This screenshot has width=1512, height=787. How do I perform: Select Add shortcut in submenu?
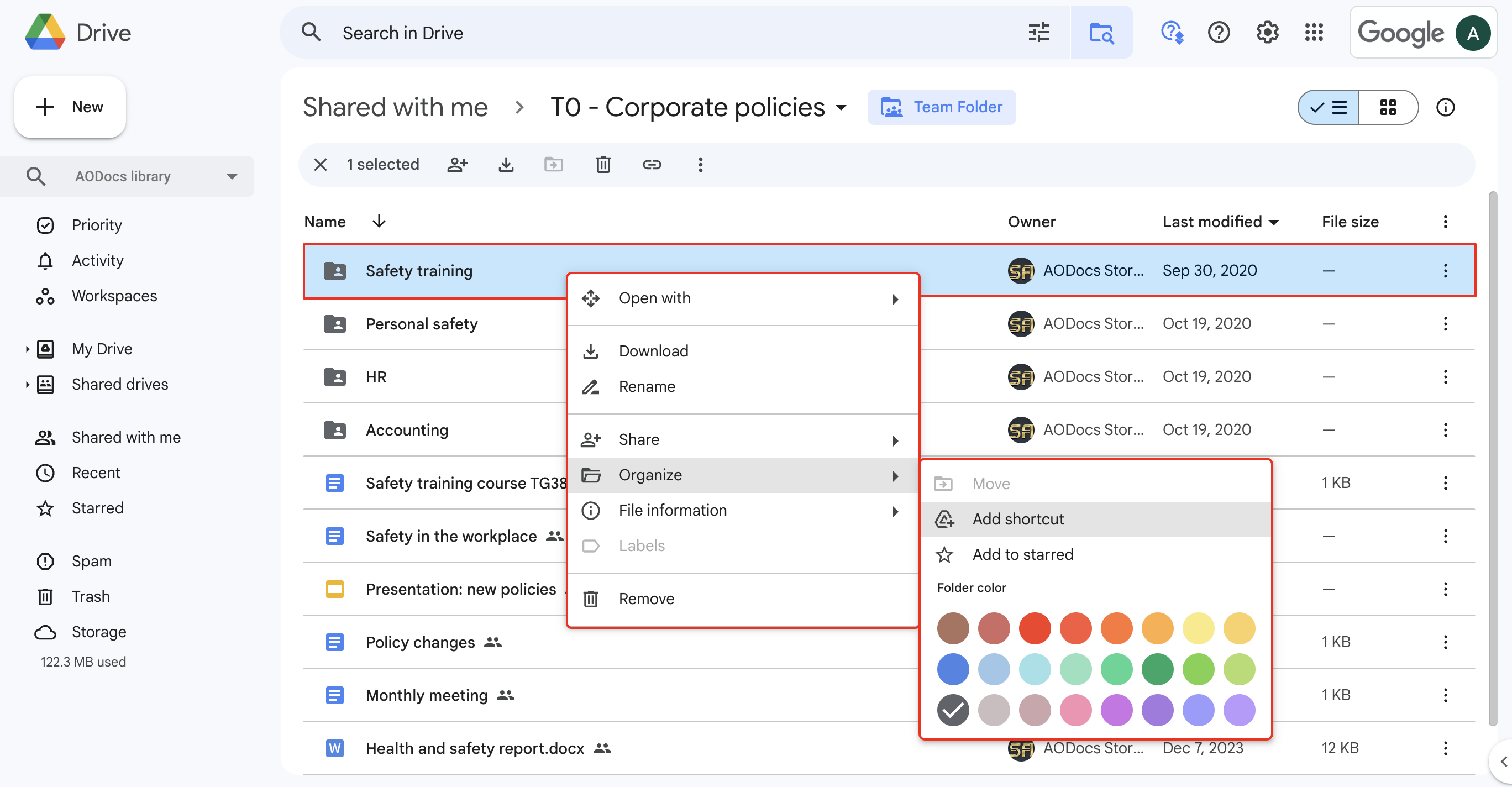[1095, 520]
